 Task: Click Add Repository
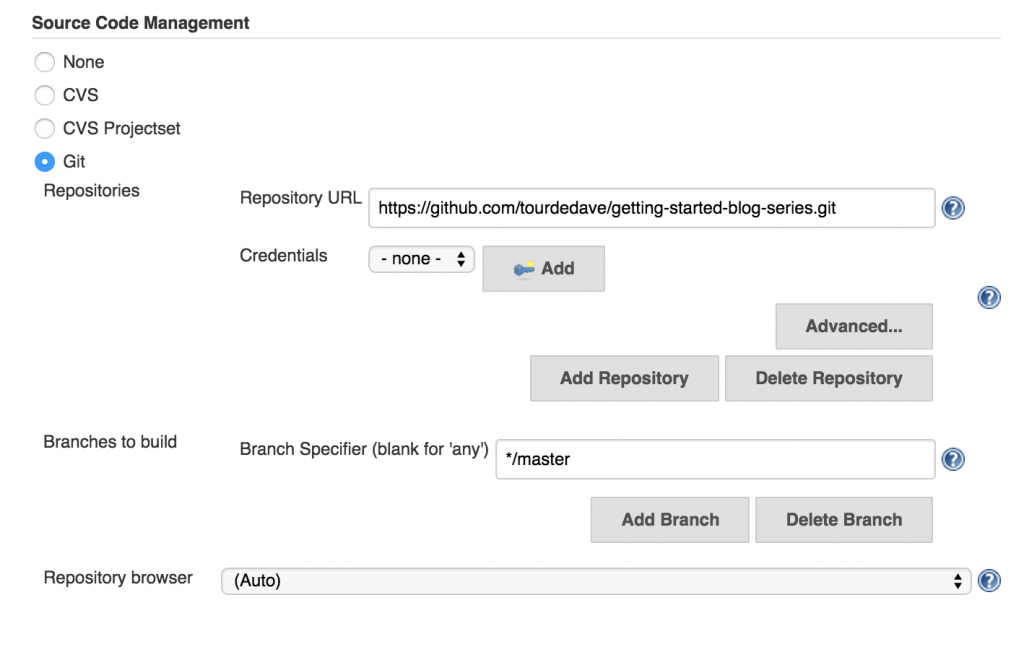coord(623,378)
